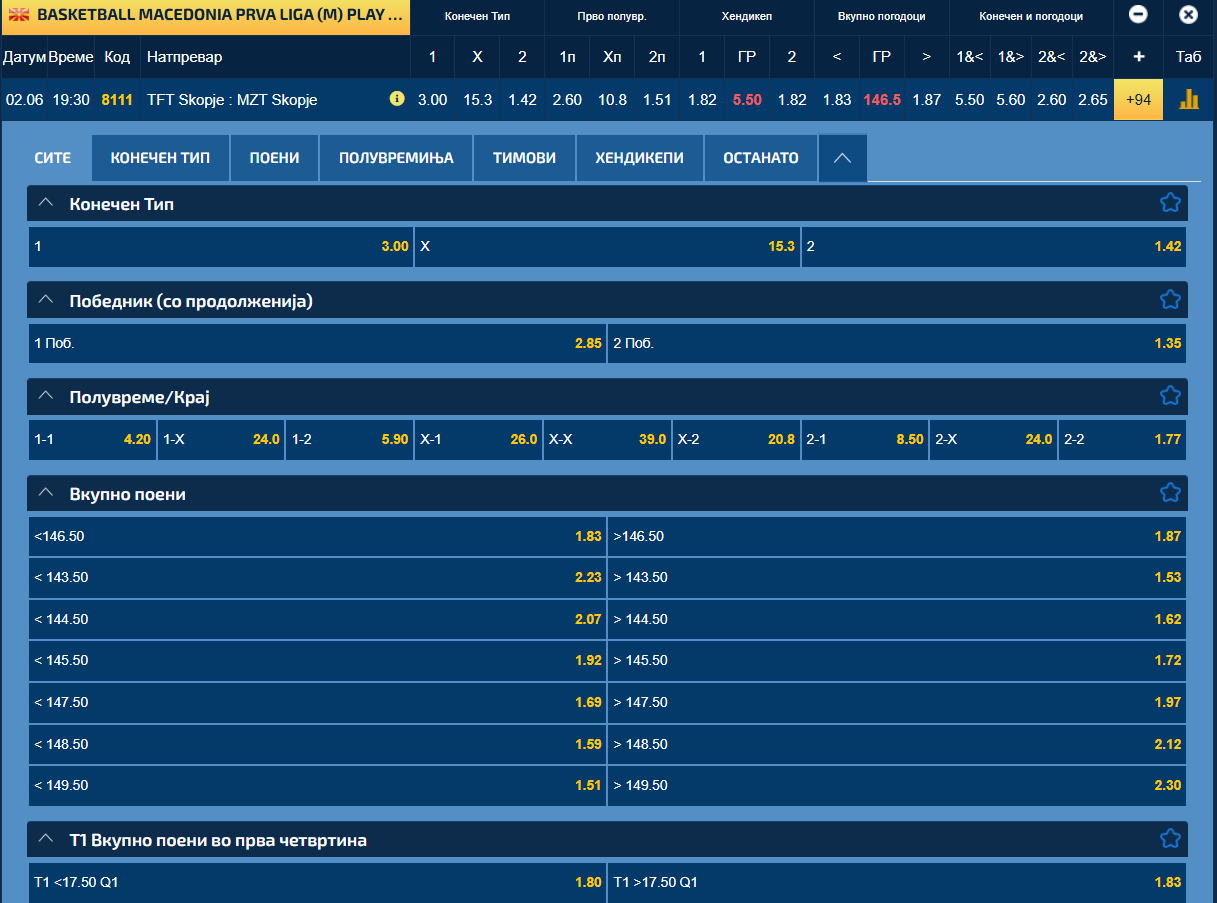Choose halftime/fulltime 2-X at 24.0 in panel
The height and width of the screenshot is (903, 1217).
tap(993, 439)
